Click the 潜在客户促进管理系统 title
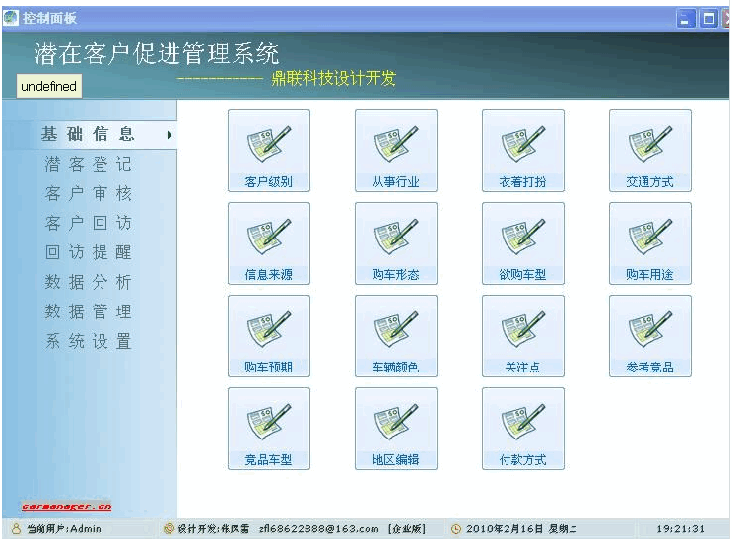 (x=157, y=53)
